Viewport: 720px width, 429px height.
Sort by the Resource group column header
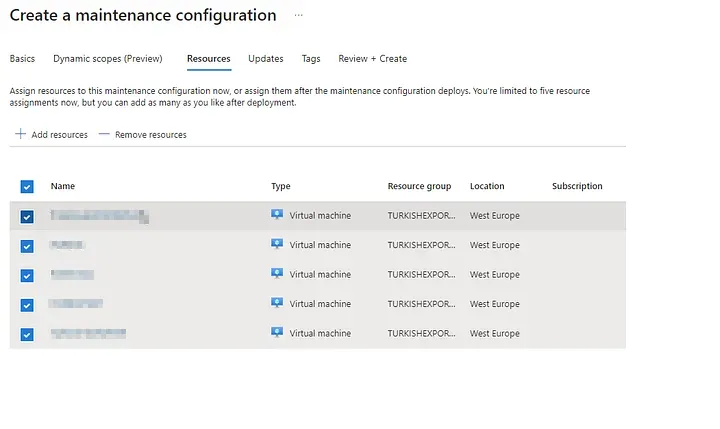pyautogui.click(x=419, y=186)
